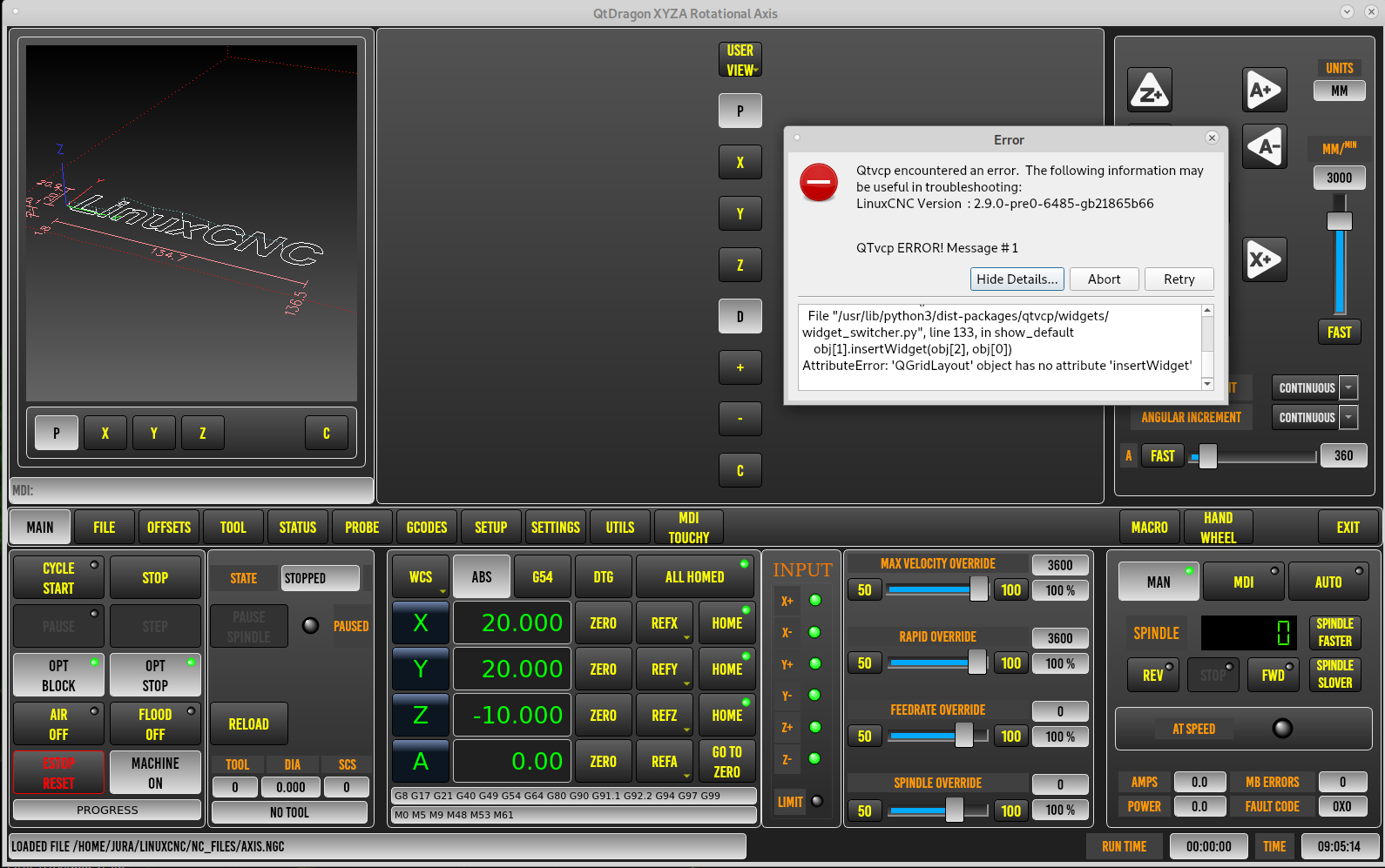The image size is (1385, 868).
Task: Open WCS dropdown menu
Action: click(x=421, y=576)
